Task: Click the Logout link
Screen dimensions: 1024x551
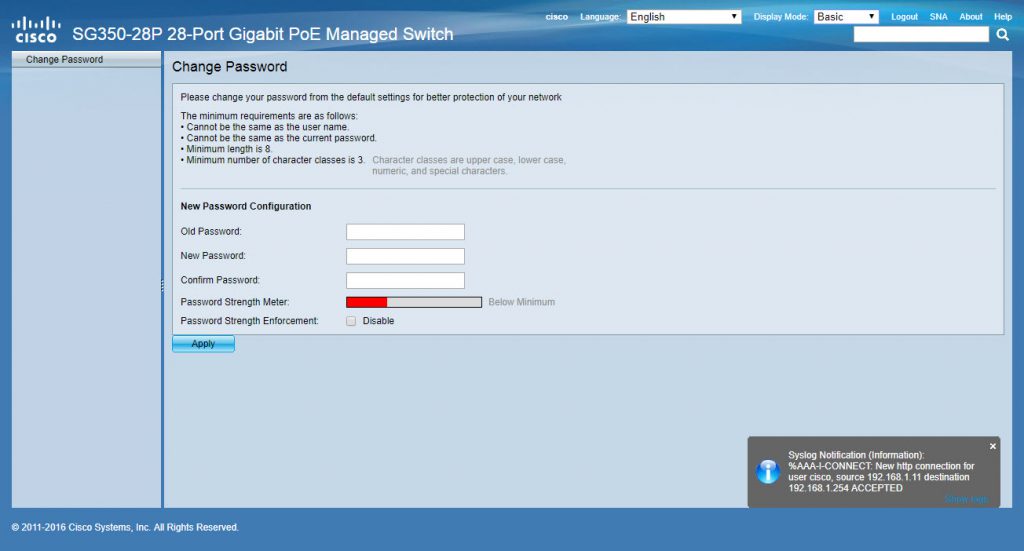Action: tap(904, 17)
